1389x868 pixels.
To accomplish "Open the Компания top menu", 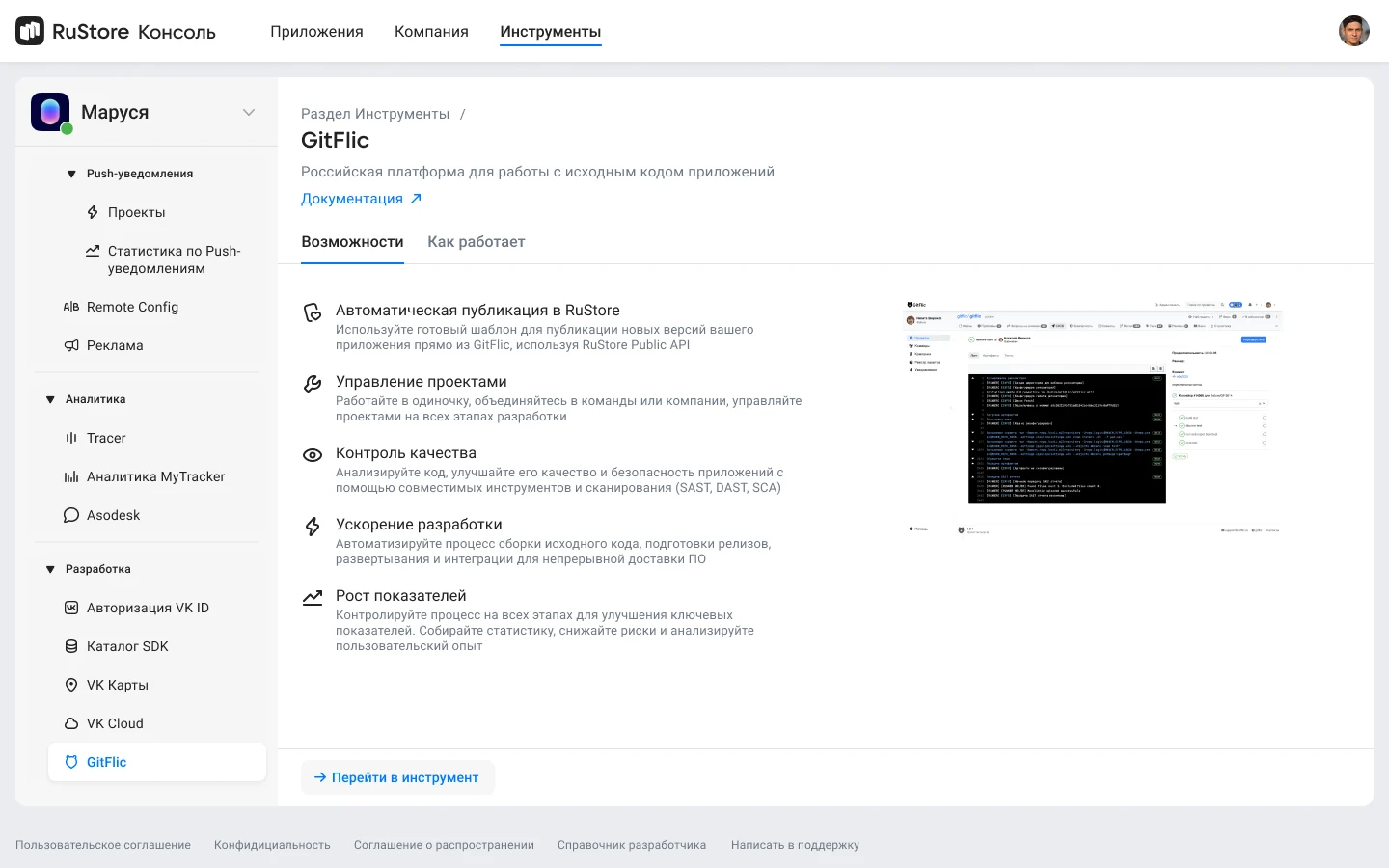I will (431, 31).
